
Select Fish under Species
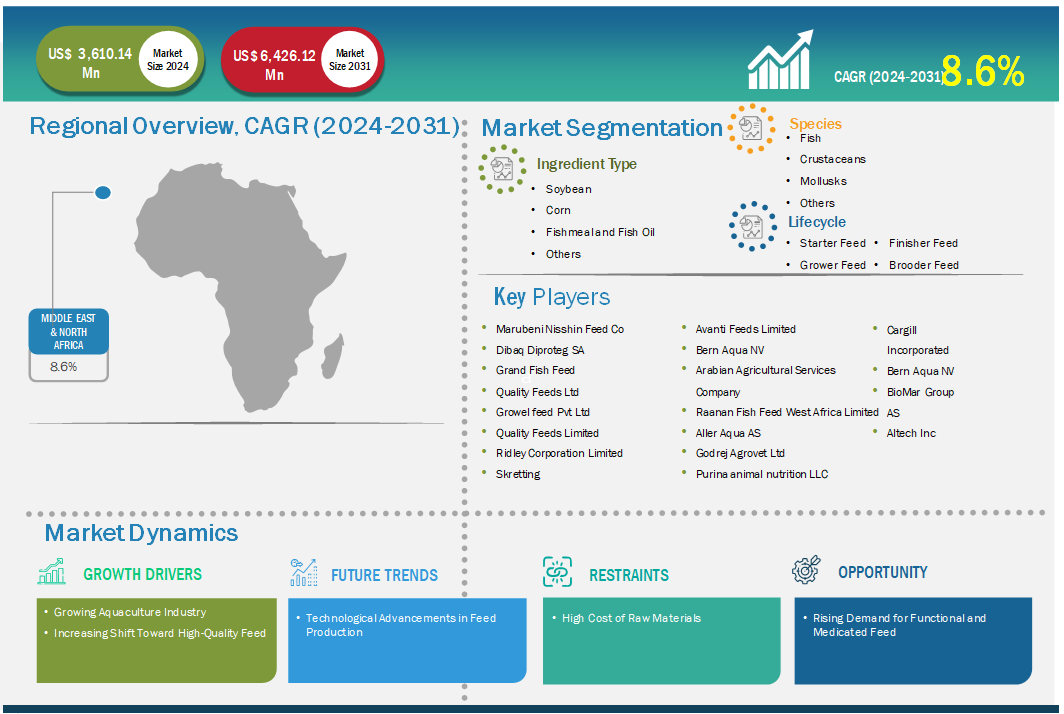tap(810, 138)
